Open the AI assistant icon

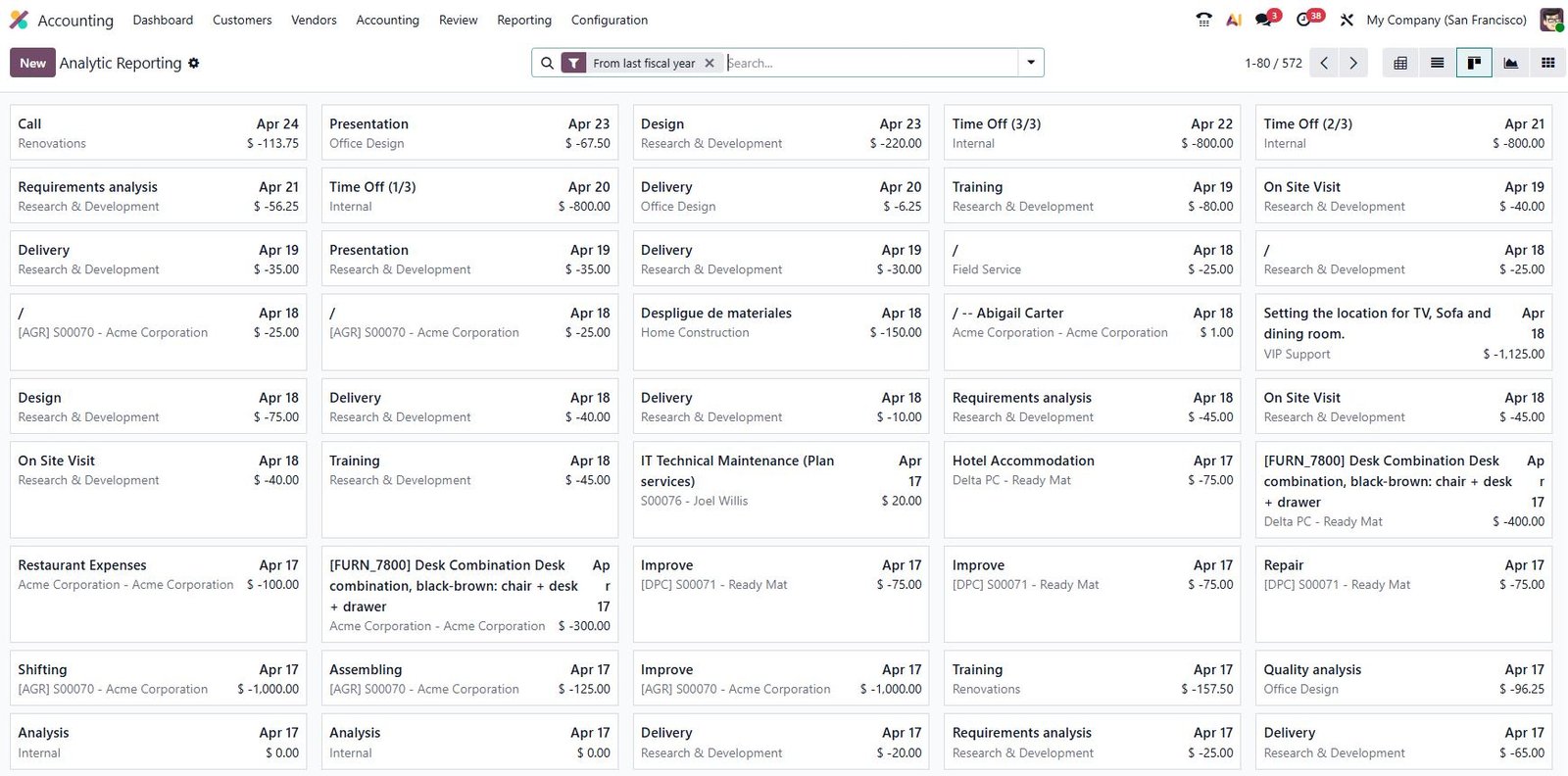tap(1234, 20)
